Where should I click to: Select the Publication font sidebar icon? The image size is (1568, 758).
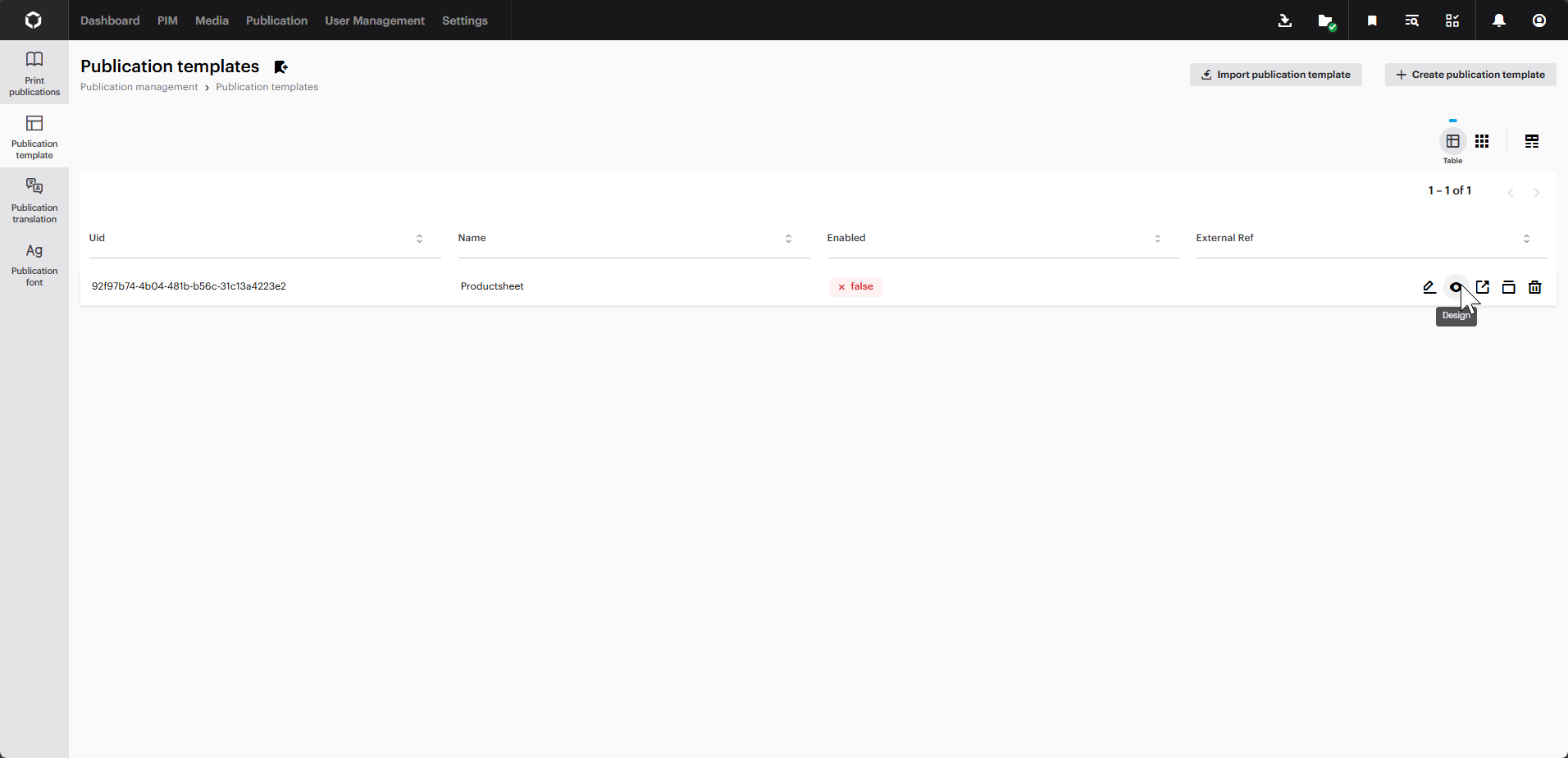click(34, 261)
